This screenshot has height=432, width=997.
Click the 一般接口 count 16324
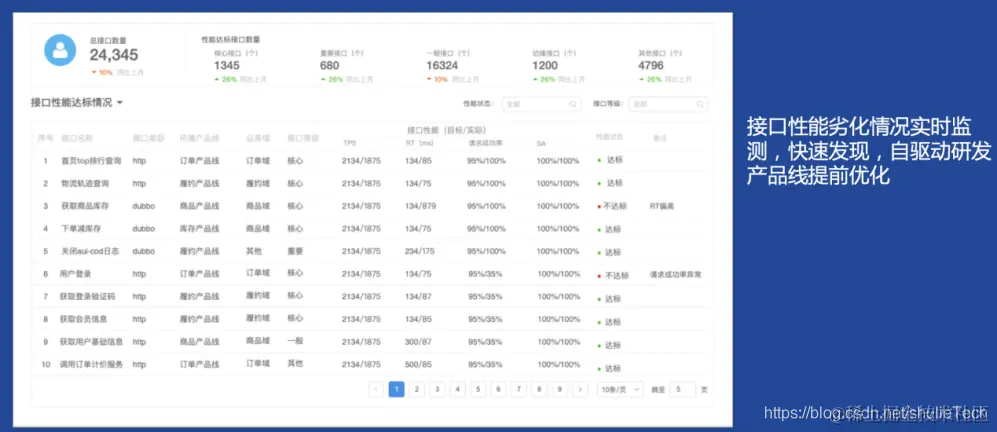(x=442, y=66)
